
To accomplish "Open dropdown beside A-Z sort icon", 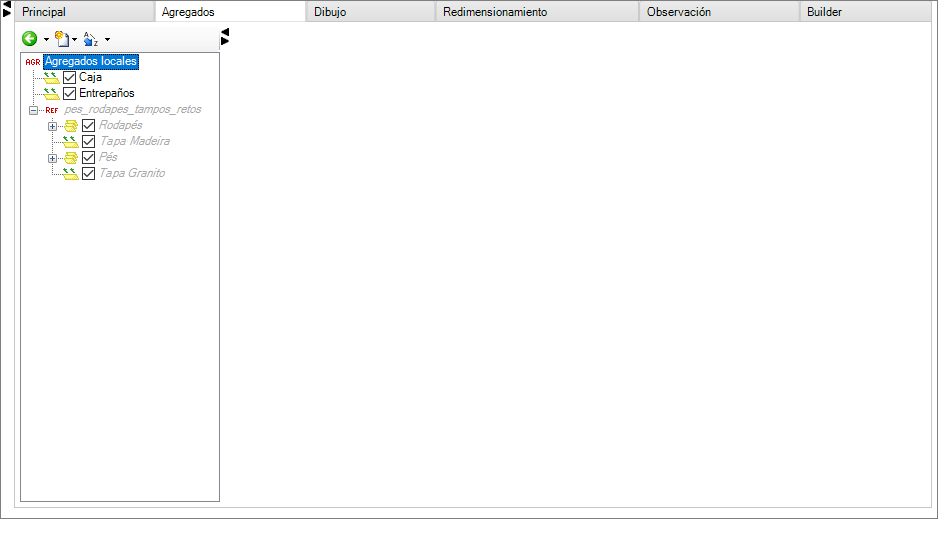I will click(108, 40).
